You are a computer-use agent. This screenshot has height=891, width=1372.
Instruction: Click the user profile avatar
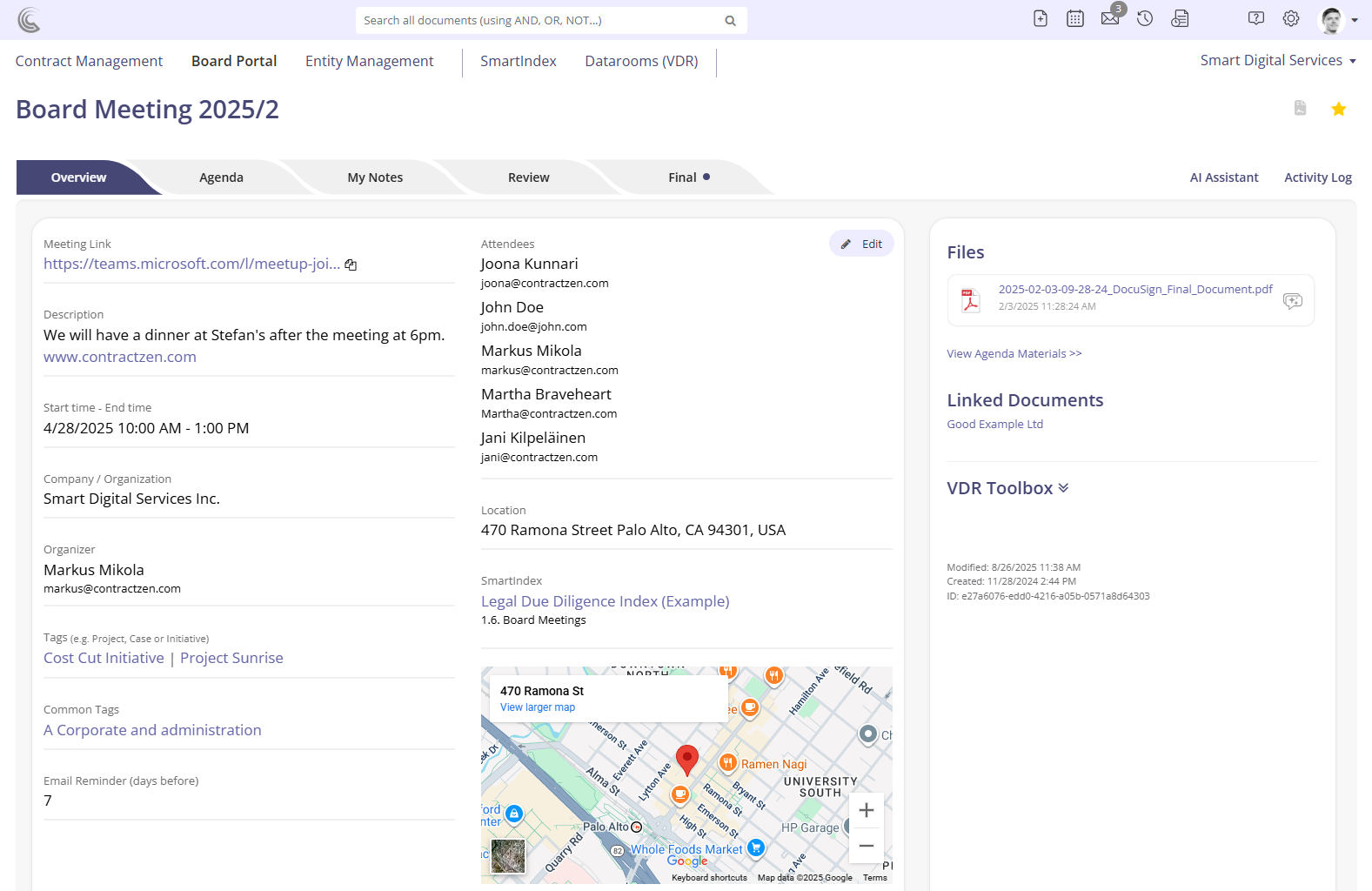tap(1331, 20)
